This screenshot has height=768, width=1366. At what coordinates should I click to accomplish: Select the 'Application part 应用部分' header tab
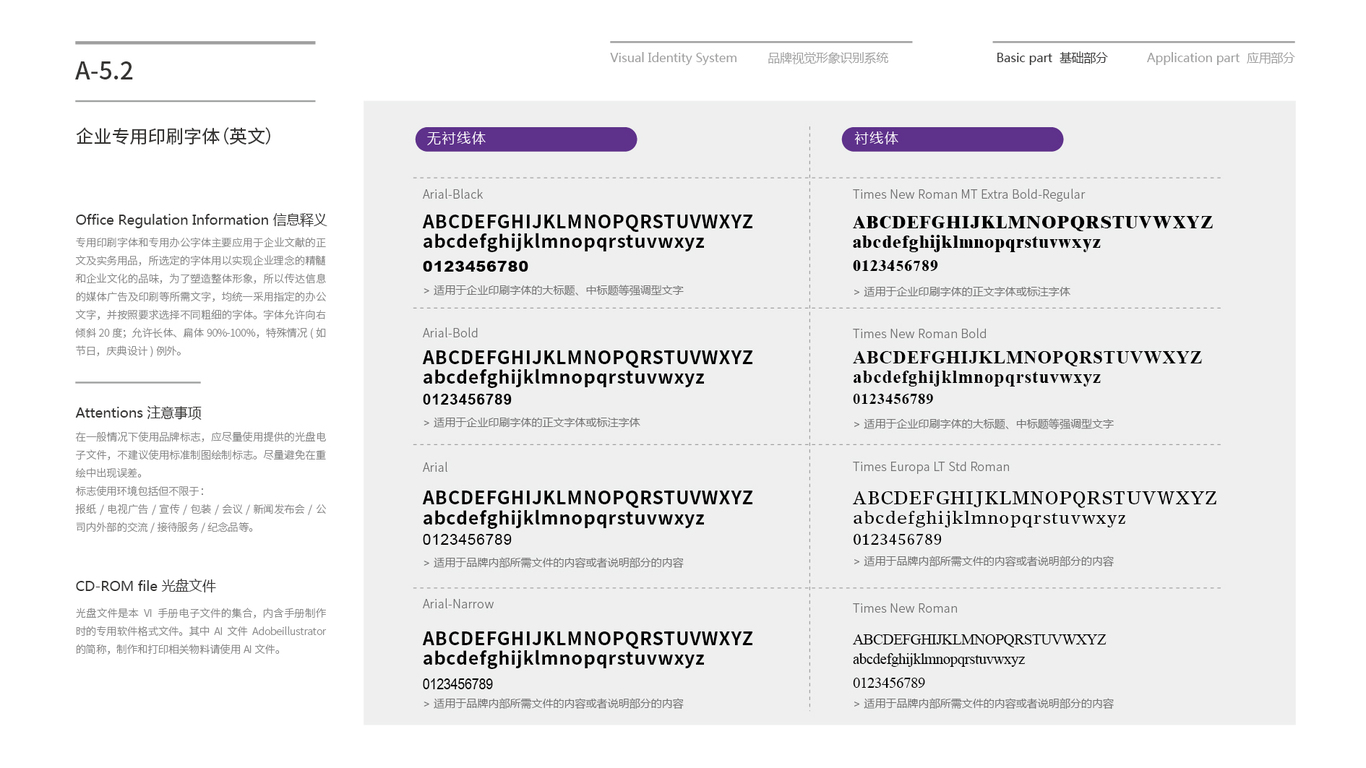coord(1220,58)
